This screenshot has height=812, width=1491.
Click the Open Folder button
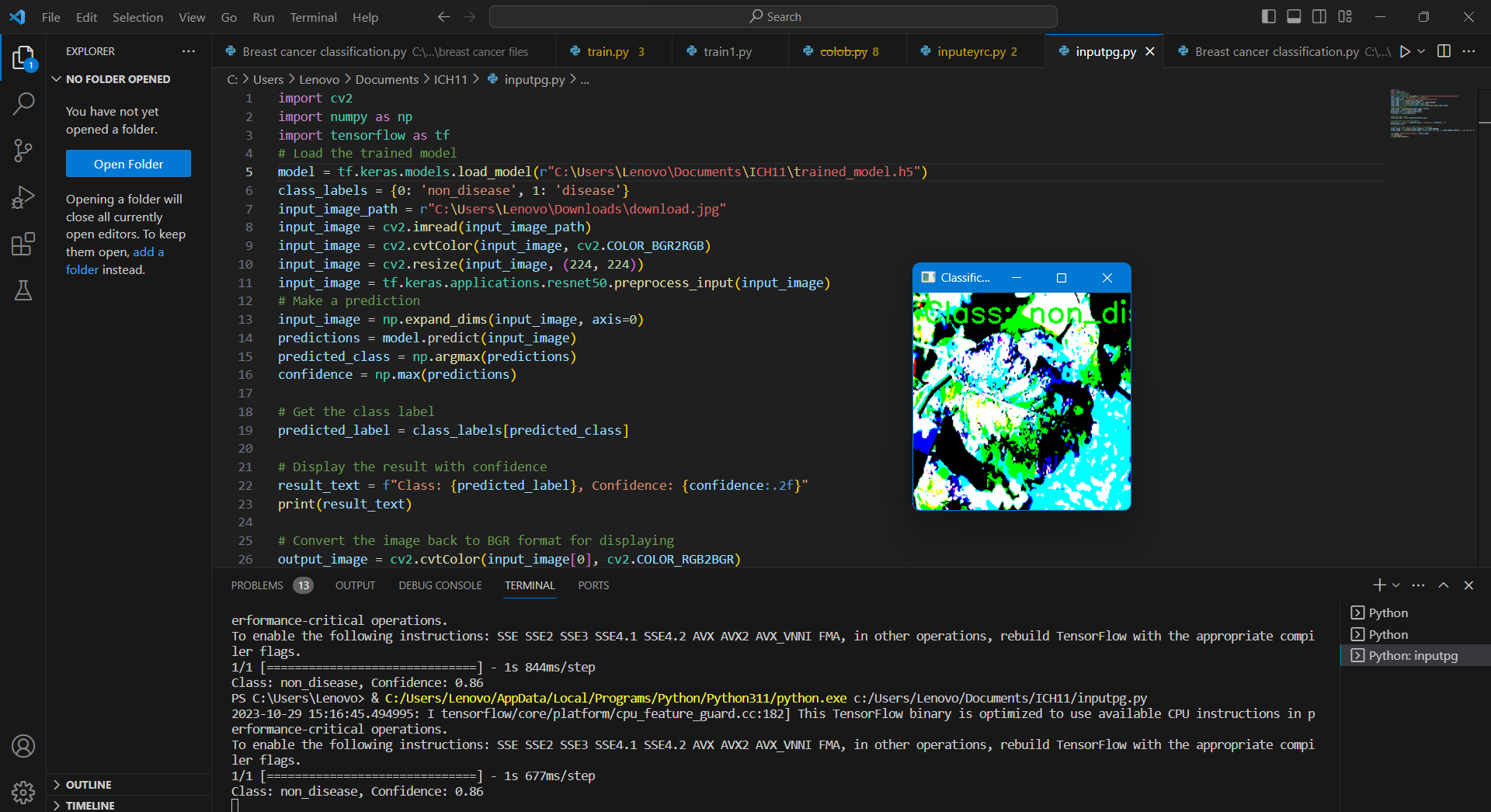point(128,164)
